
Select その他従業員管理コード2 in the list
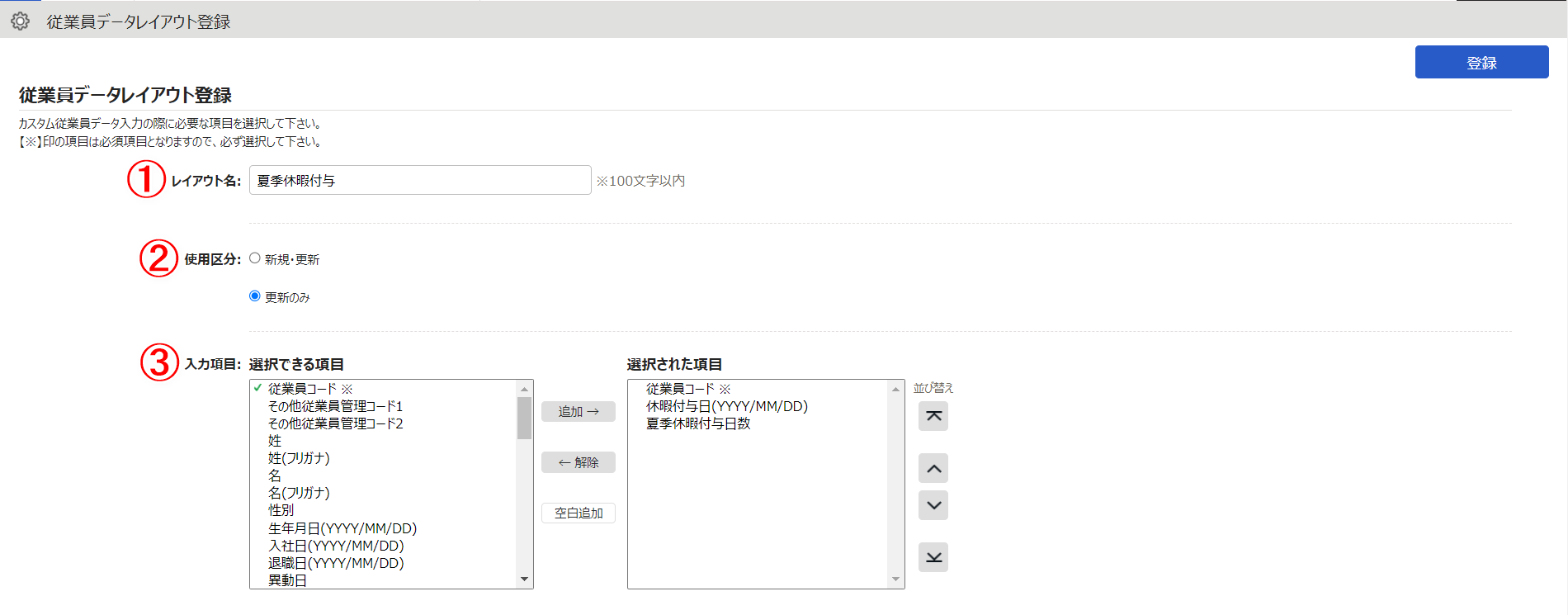335,423
